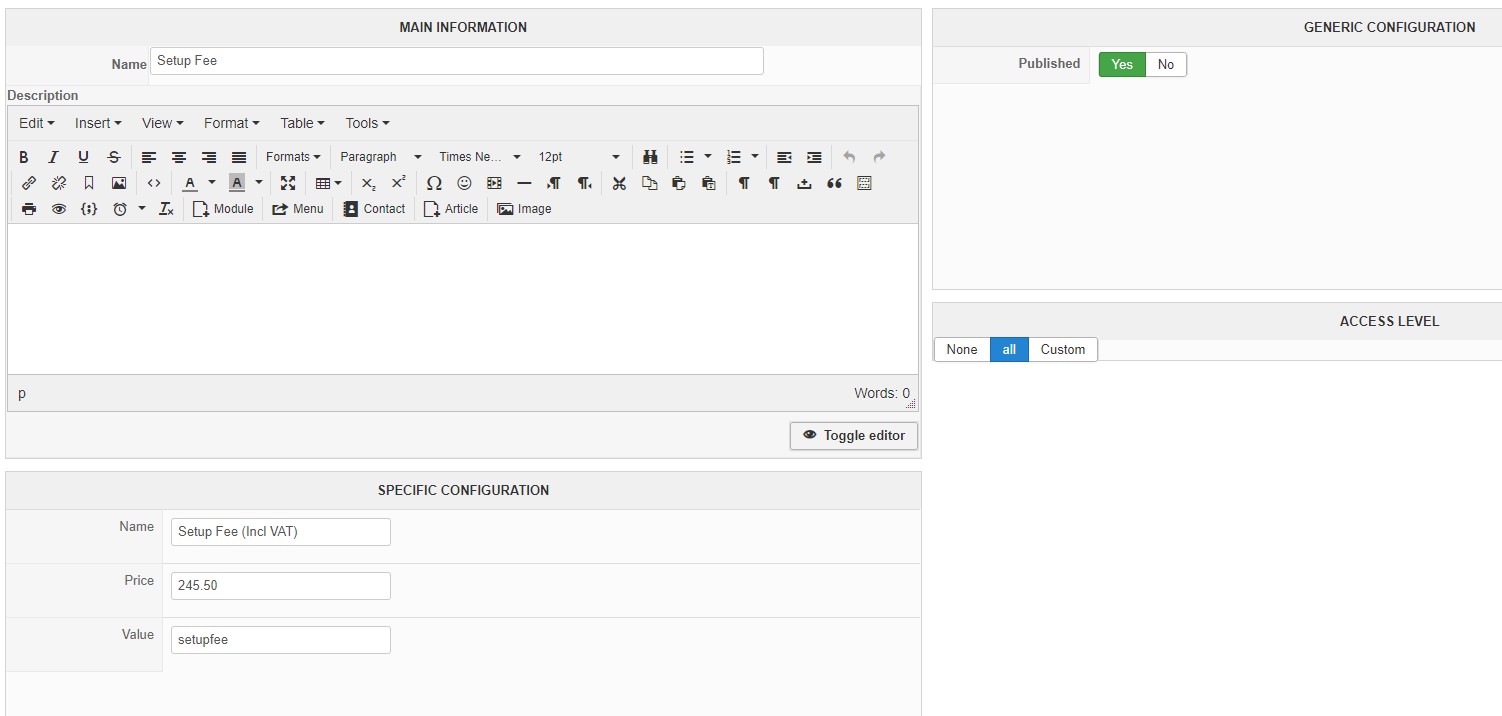Choose the Custom access level option
Screen dimensions: 1502x716
pos(1062,349)
